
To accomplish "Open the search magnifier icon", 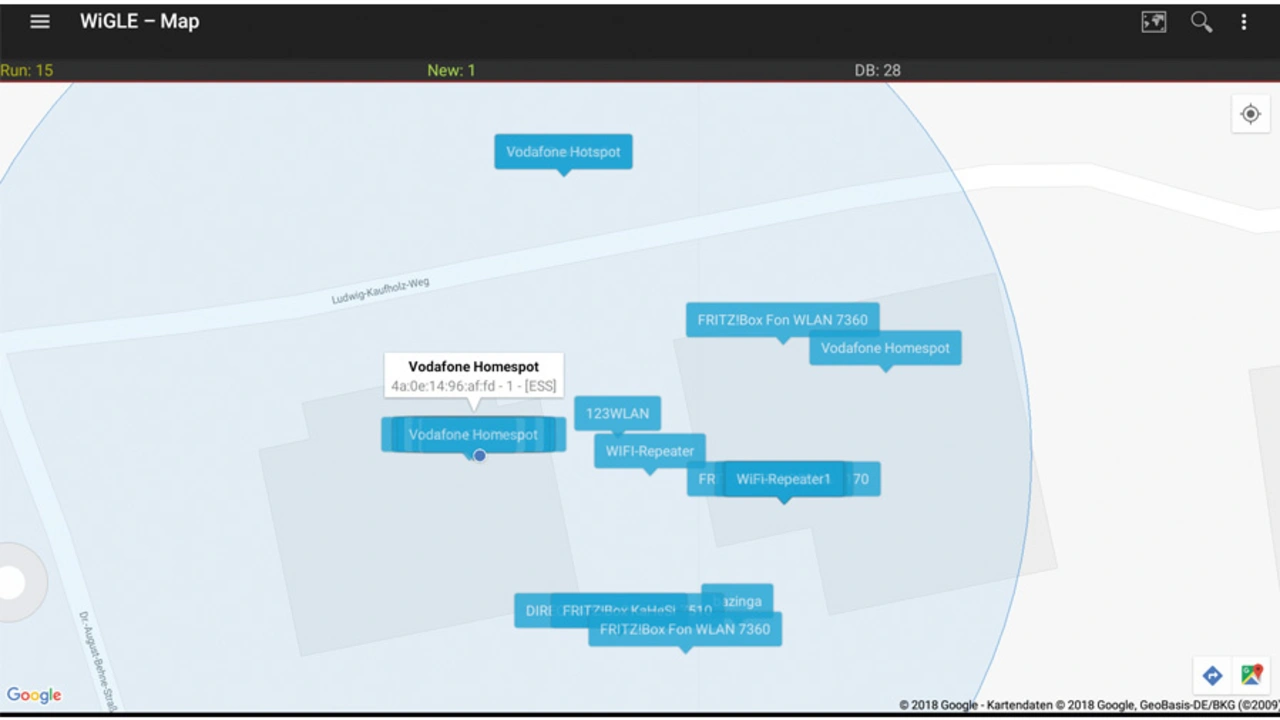I will coord(1201,22).
